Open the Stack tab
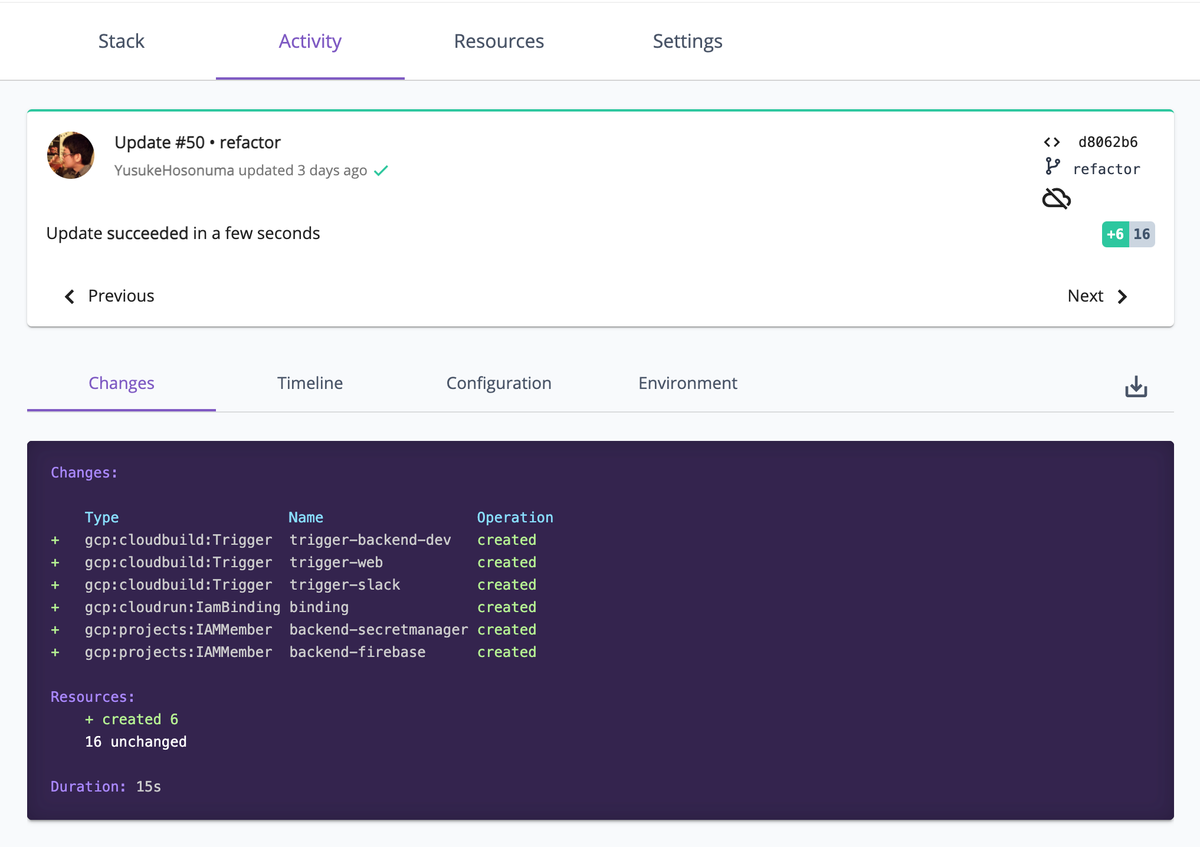 (x=121, y=41)
